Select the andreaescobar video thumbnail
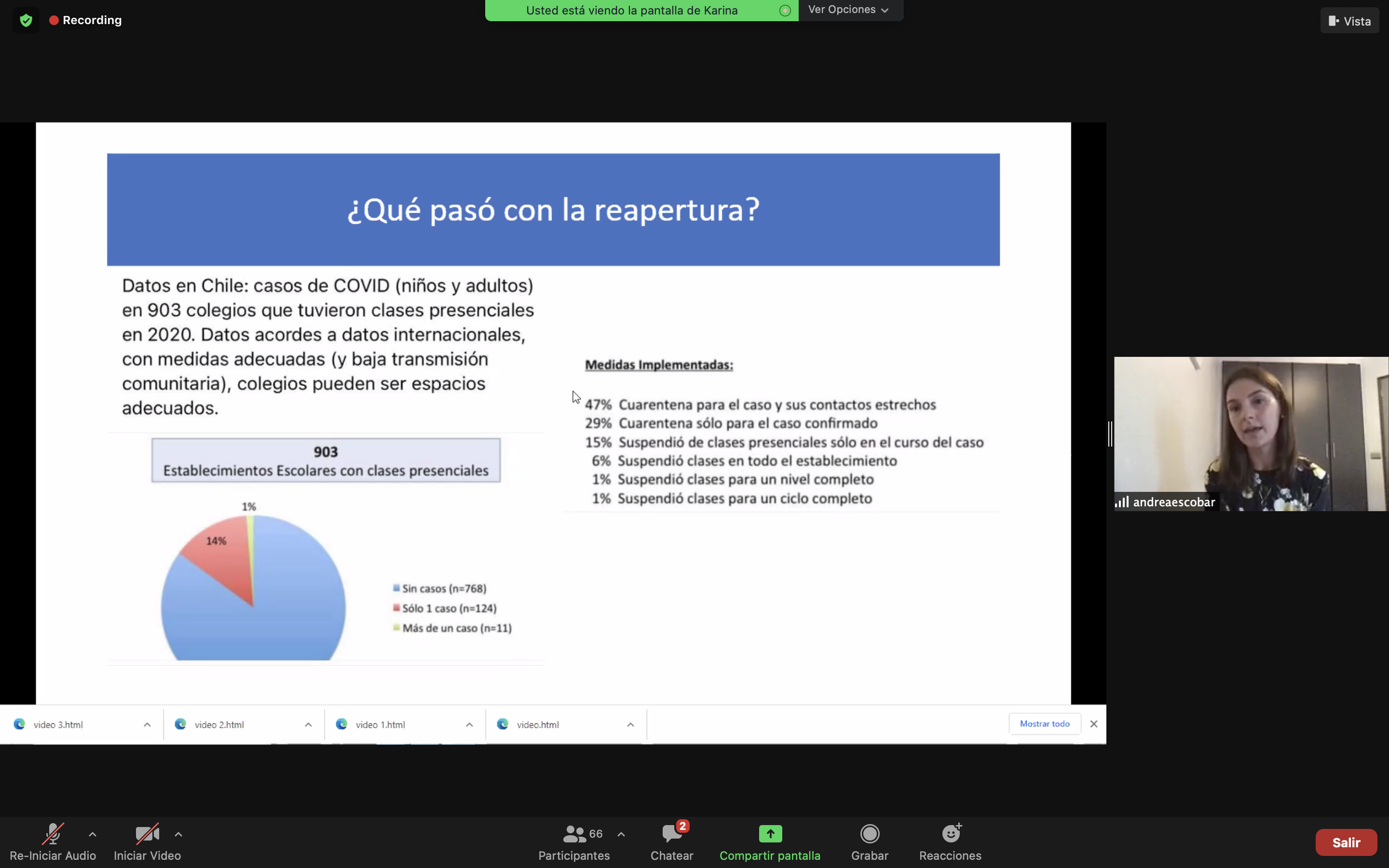Image resolution: width=1389 pixels, height=868 pixels. (1251, 434)
